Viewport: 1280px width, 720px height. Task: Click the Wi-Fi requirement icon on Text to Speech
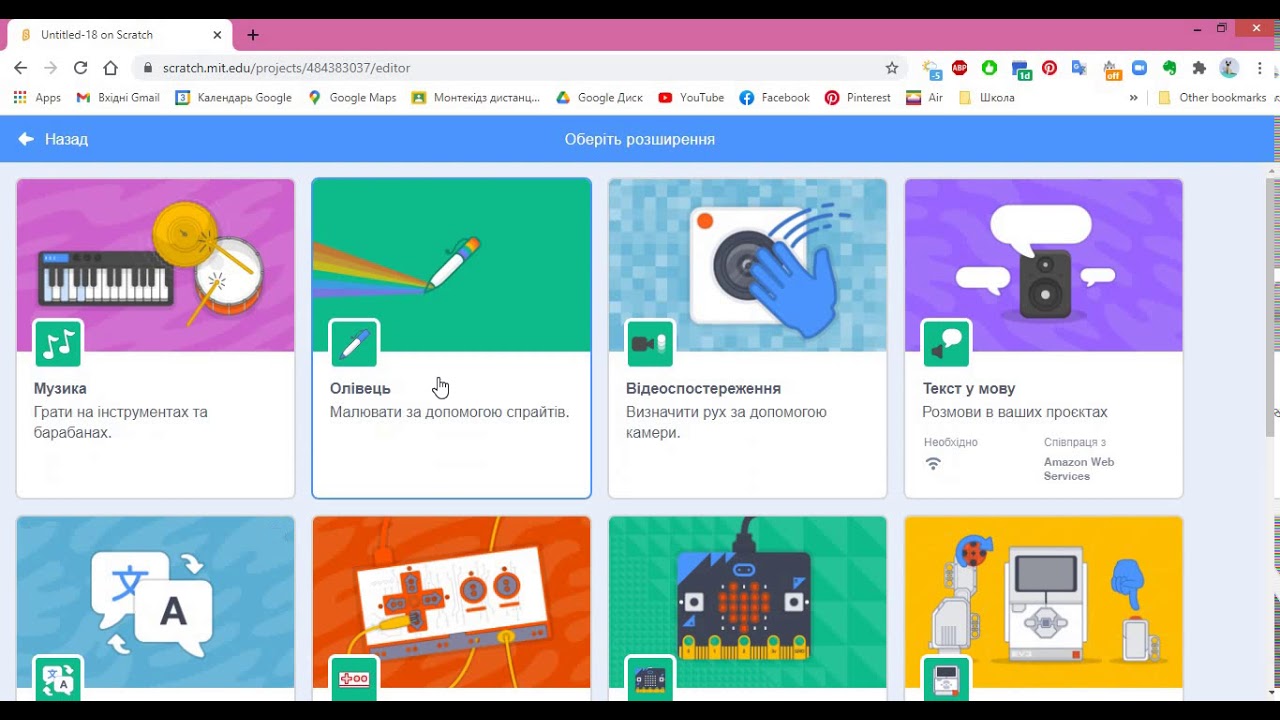(933, 463)
